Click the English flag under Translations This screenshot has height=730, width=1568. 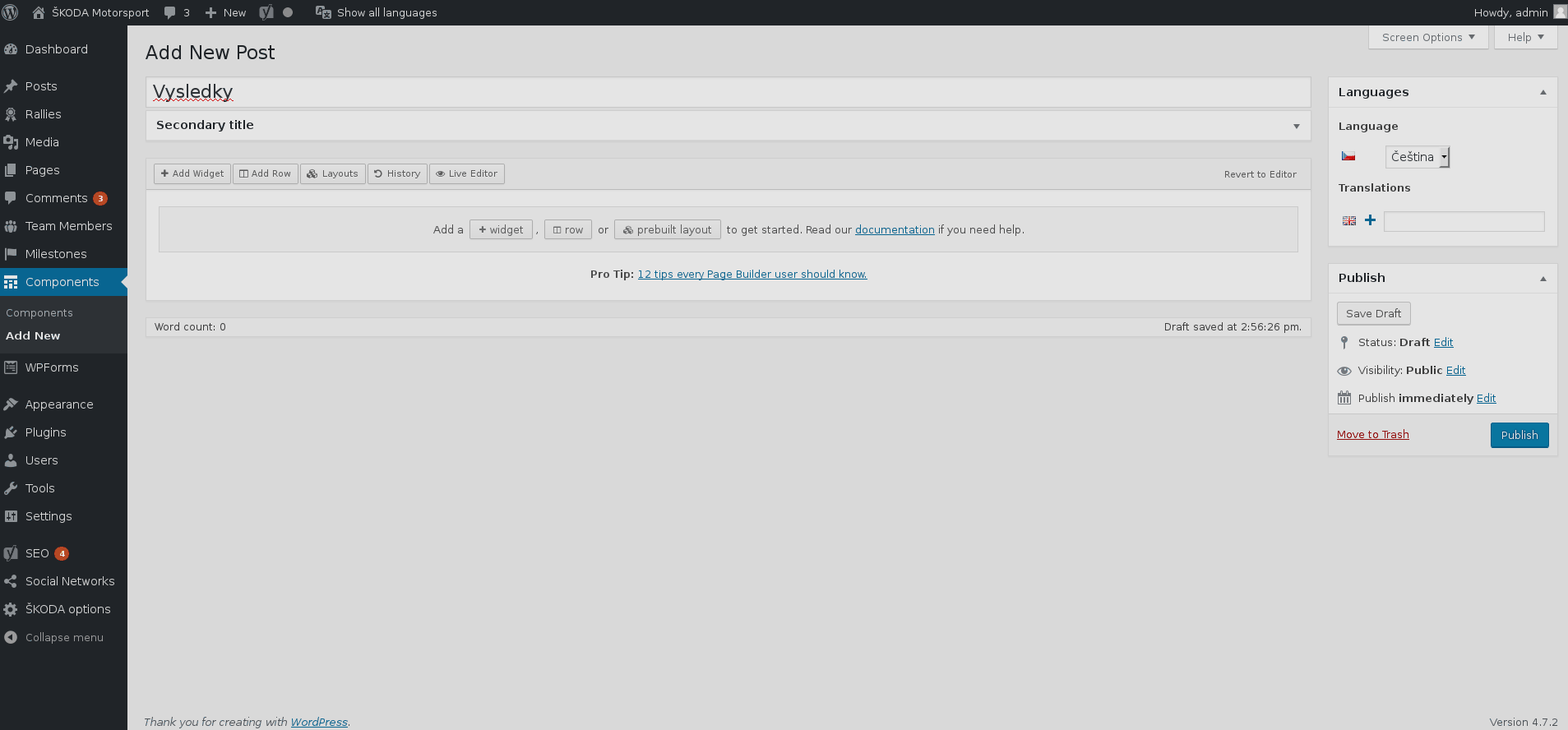[1349, 220]
